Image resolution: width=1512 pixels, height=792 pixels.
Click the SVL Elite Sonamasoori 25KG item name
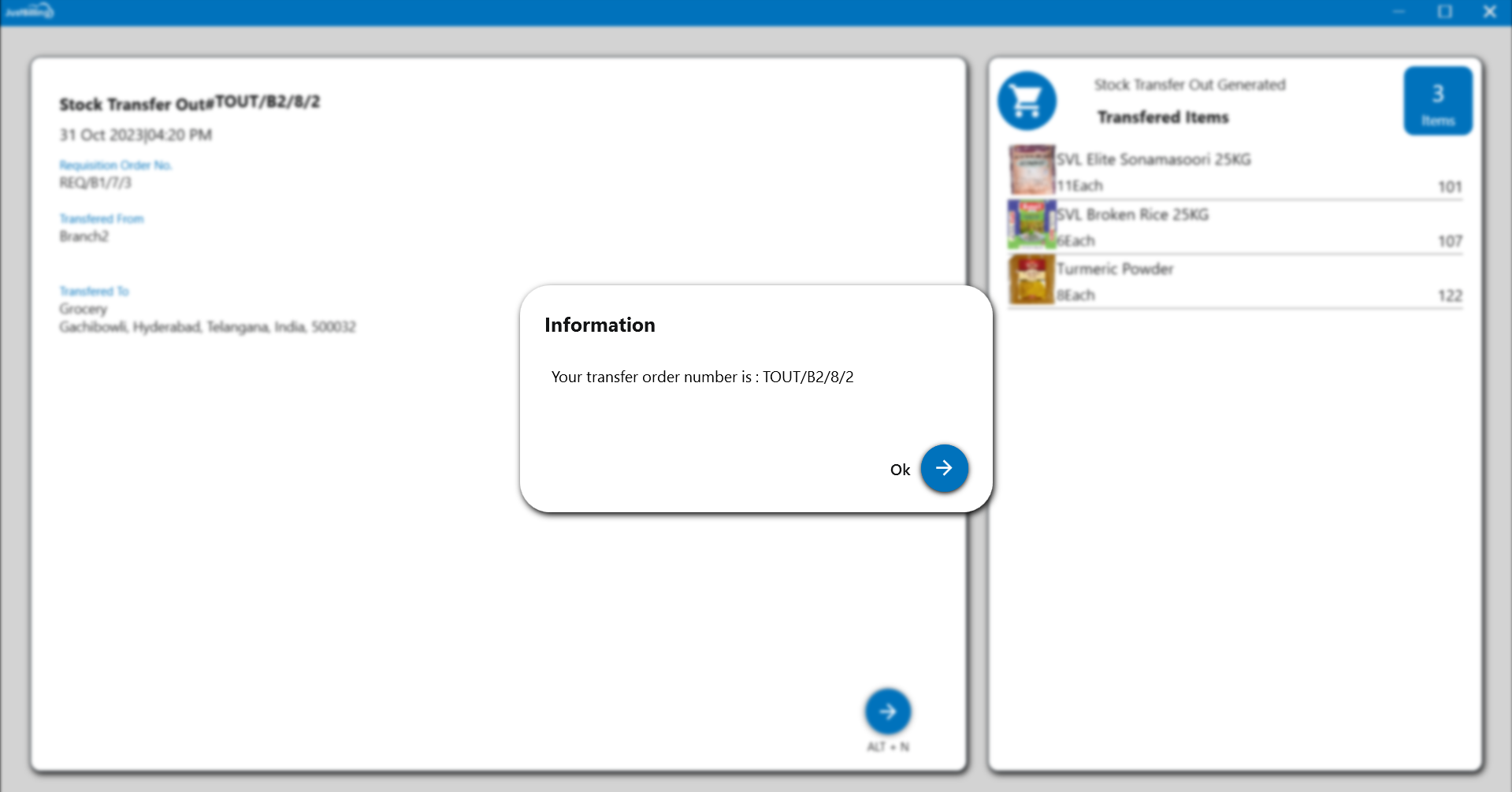pyautogui.click(x=1154, y=160)
